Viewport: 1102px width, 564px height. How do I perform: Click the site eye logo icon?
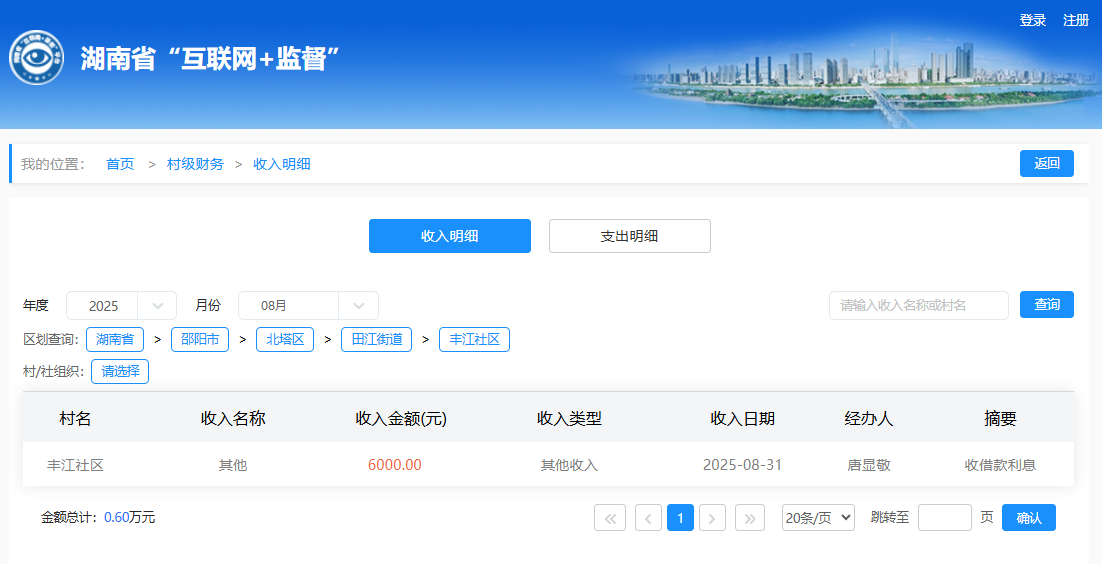tap(37, 59)
